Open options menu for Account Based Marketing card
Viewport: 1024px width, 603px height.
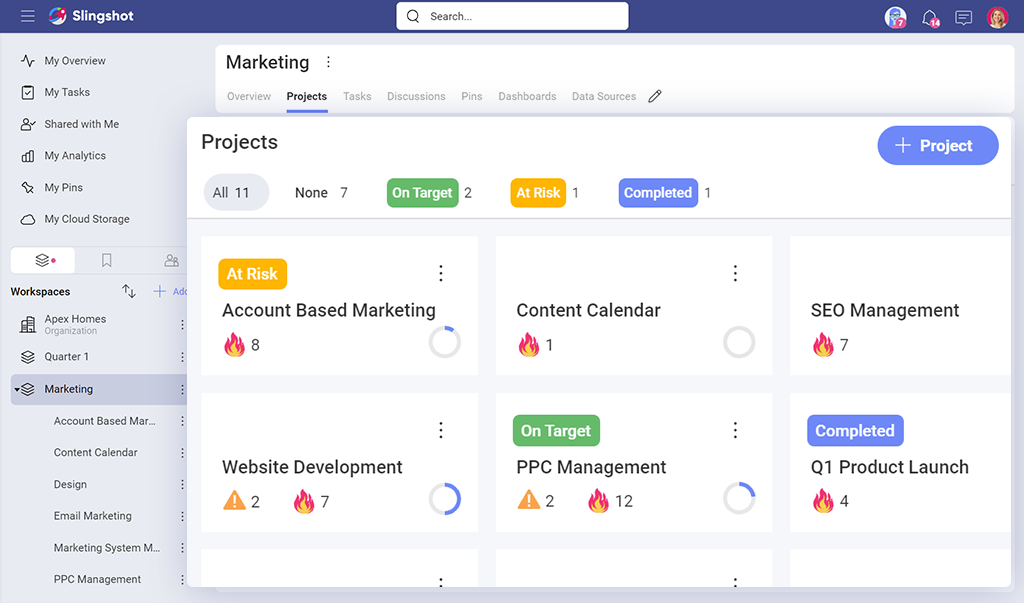(441, 273)
